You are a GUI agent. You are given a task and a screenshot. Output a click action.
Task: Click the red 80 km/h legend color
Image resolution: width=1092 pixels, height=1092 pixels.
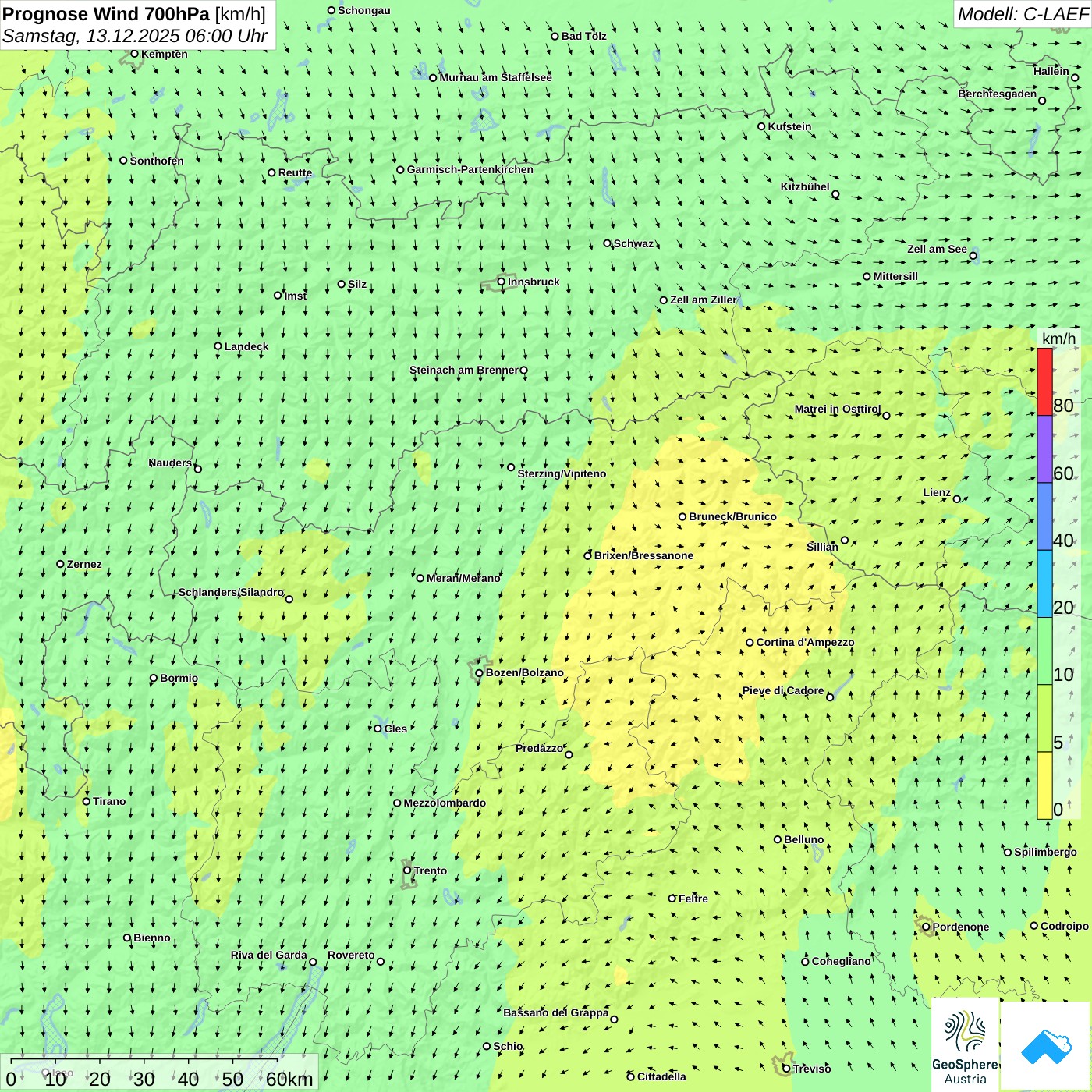click(1044, 382)
